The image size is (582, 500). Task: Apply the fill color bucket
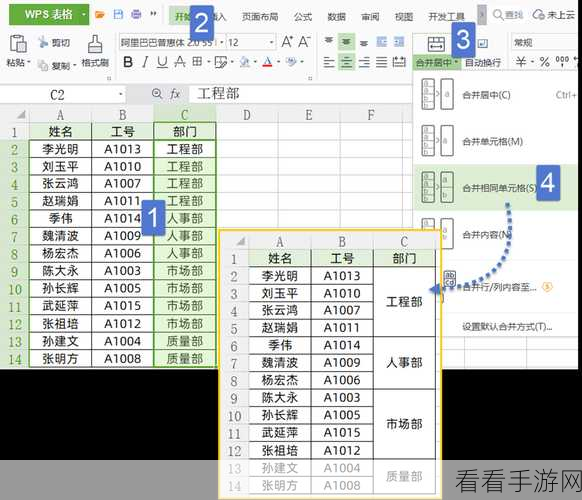coord(244,62)
